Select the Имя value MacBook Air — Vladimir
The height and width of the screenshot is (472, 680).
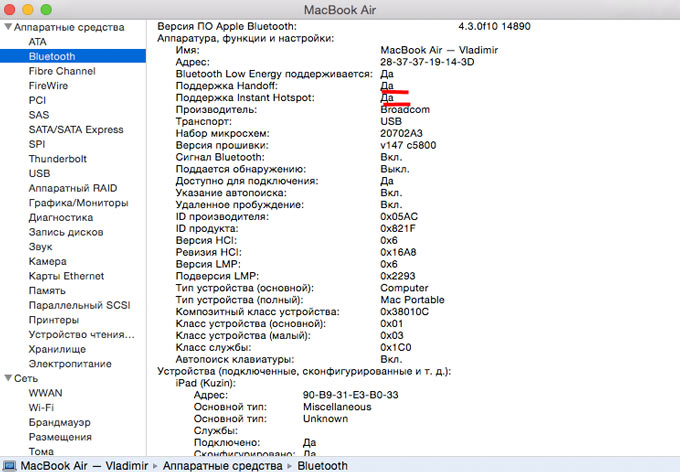[439, 50]
